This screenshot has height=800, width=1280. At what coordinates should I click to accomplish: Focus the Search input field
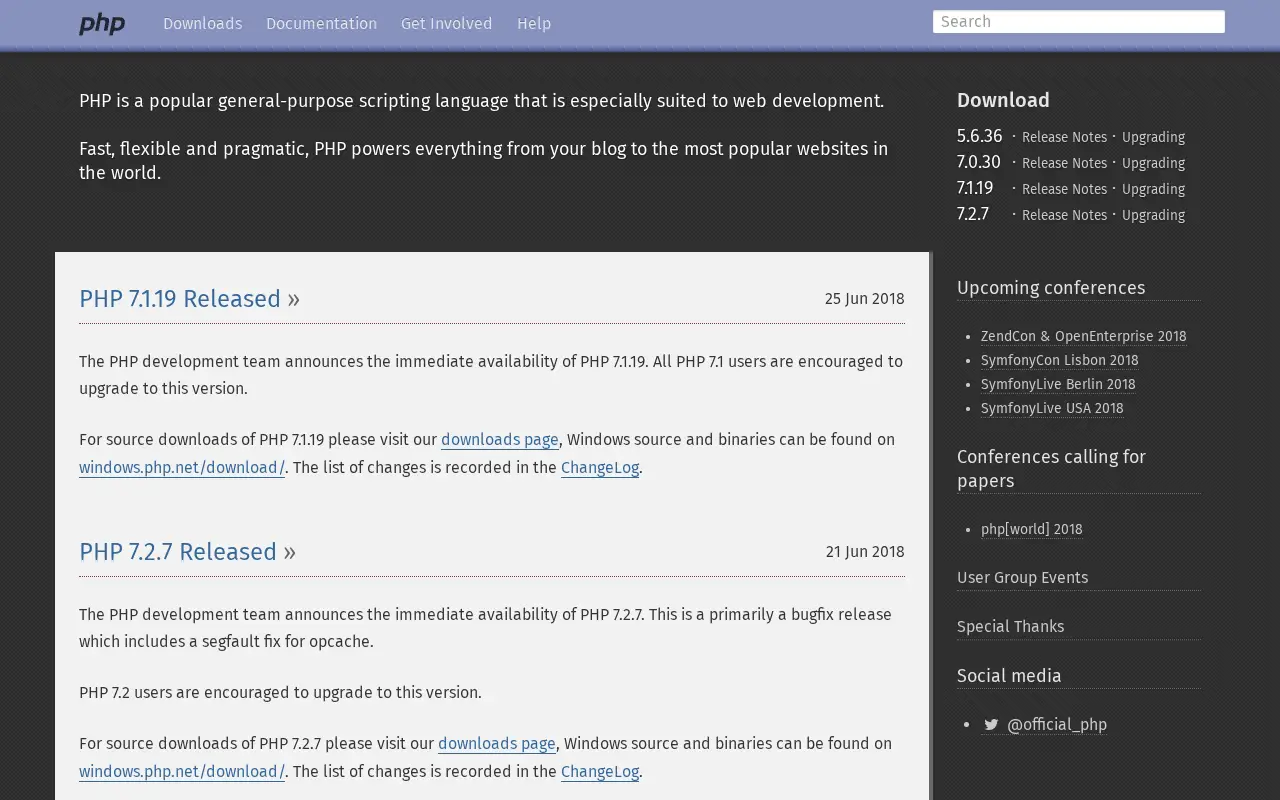[1079, 22]
